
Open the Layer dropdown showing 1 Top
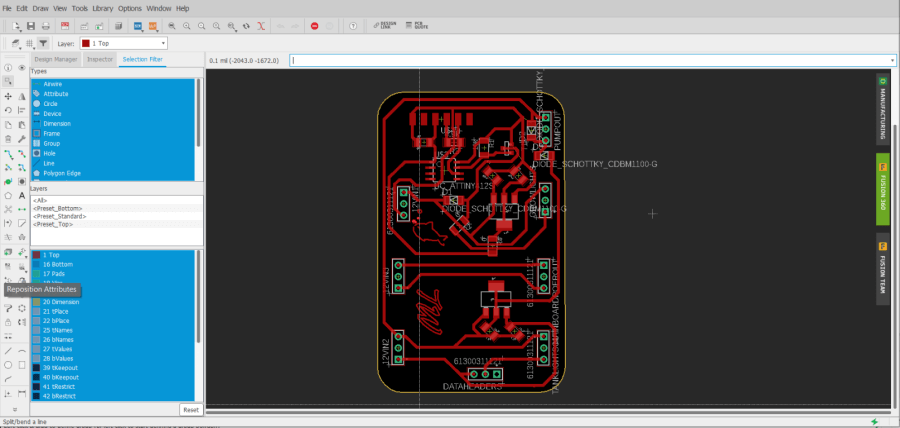(x=123, y=44)
